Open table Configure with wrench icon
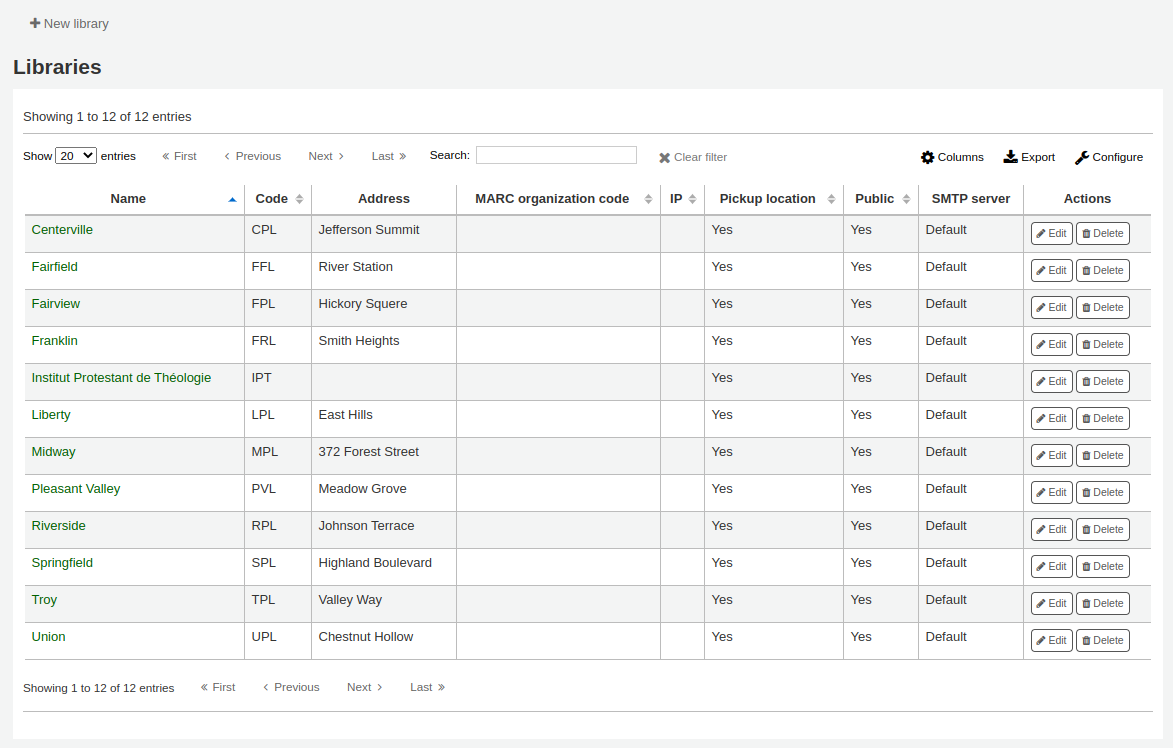Viewport: 1173px width, 748px height. (1081, 157)
